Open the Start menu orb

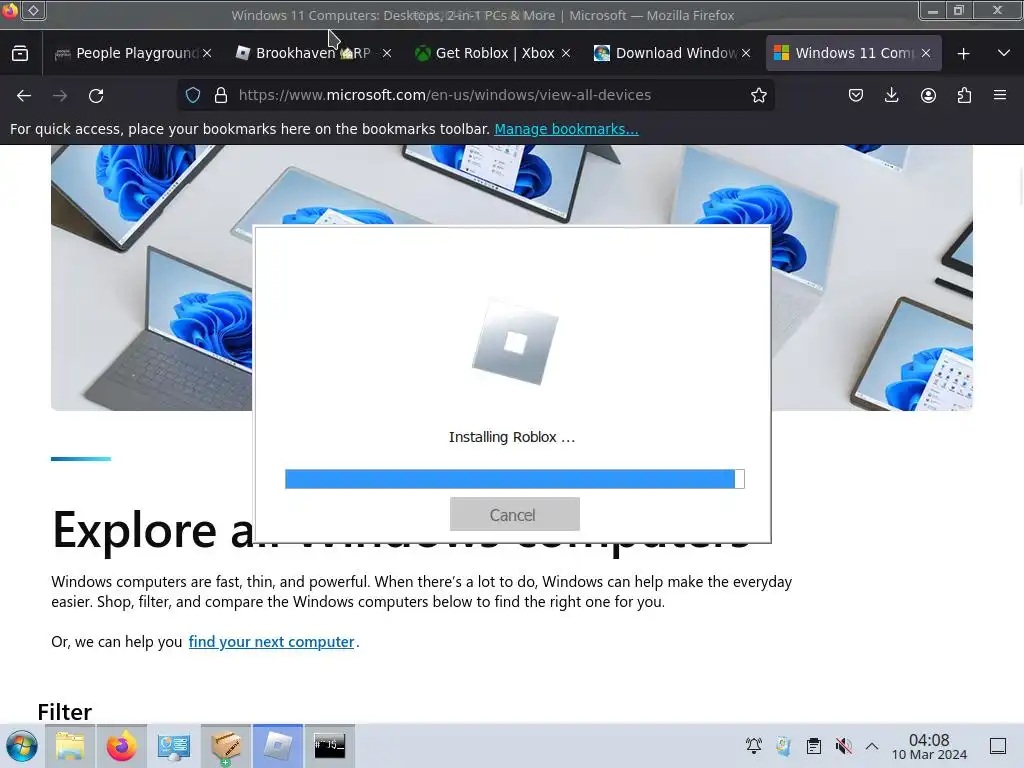[22, 746]
